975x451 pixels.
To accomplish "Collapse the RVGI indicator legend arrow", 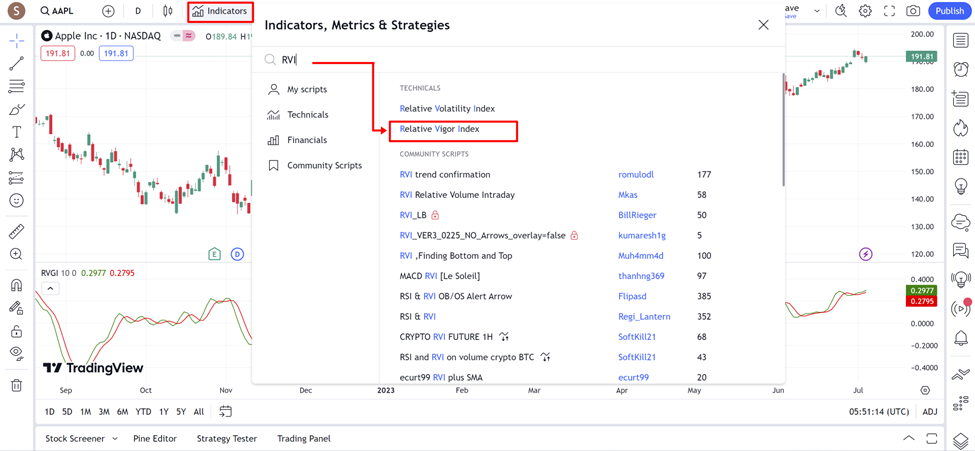I will tap(51, 288).
